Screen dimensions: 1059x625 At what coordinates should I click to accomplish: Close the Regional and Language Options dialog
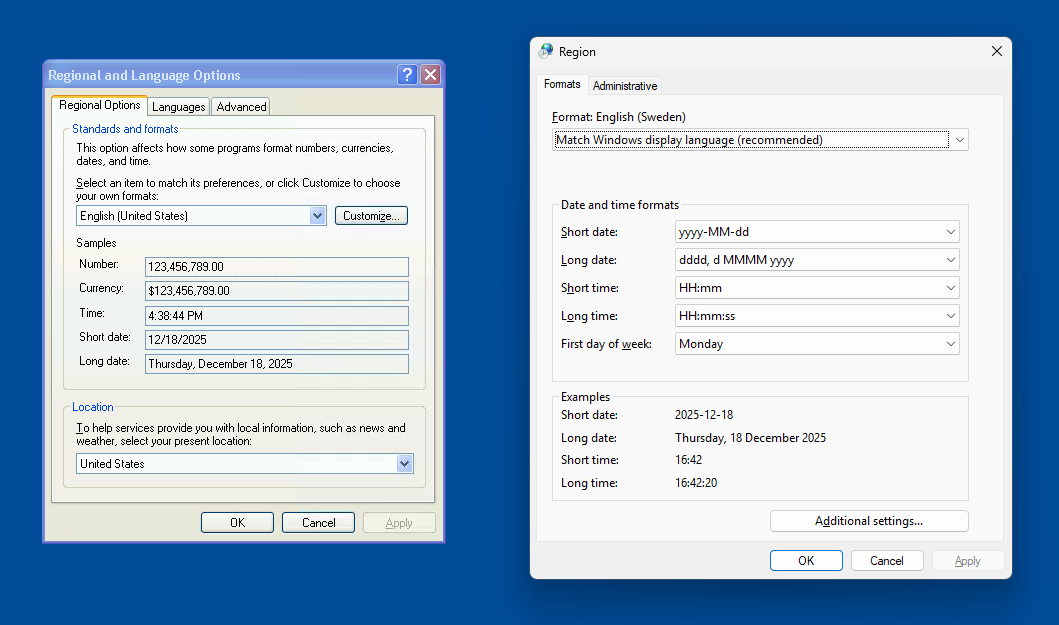[430, 75]
